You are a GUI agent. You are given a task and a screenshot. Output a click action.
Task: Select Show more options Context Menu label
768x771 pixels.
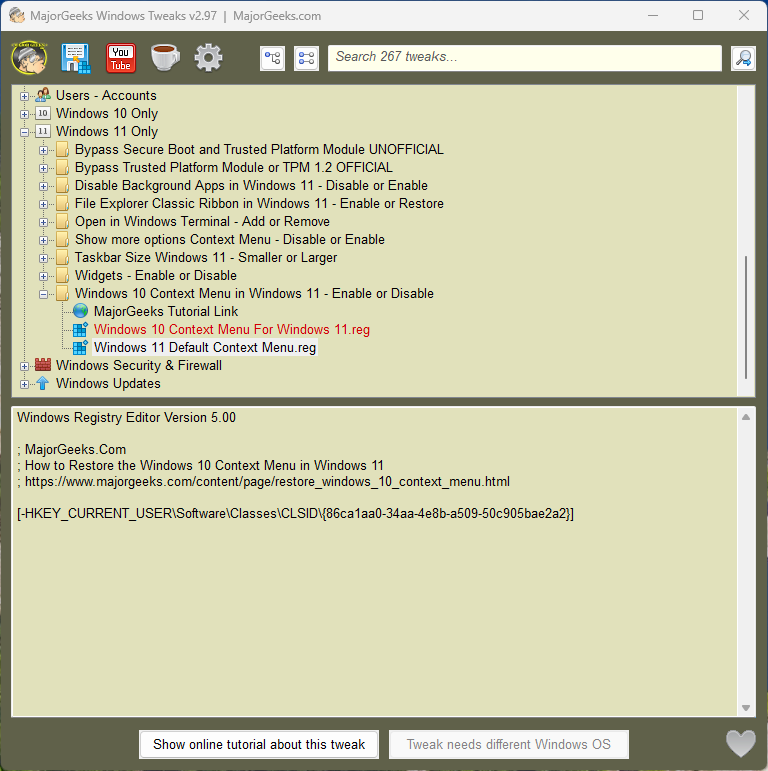point(230,239)
